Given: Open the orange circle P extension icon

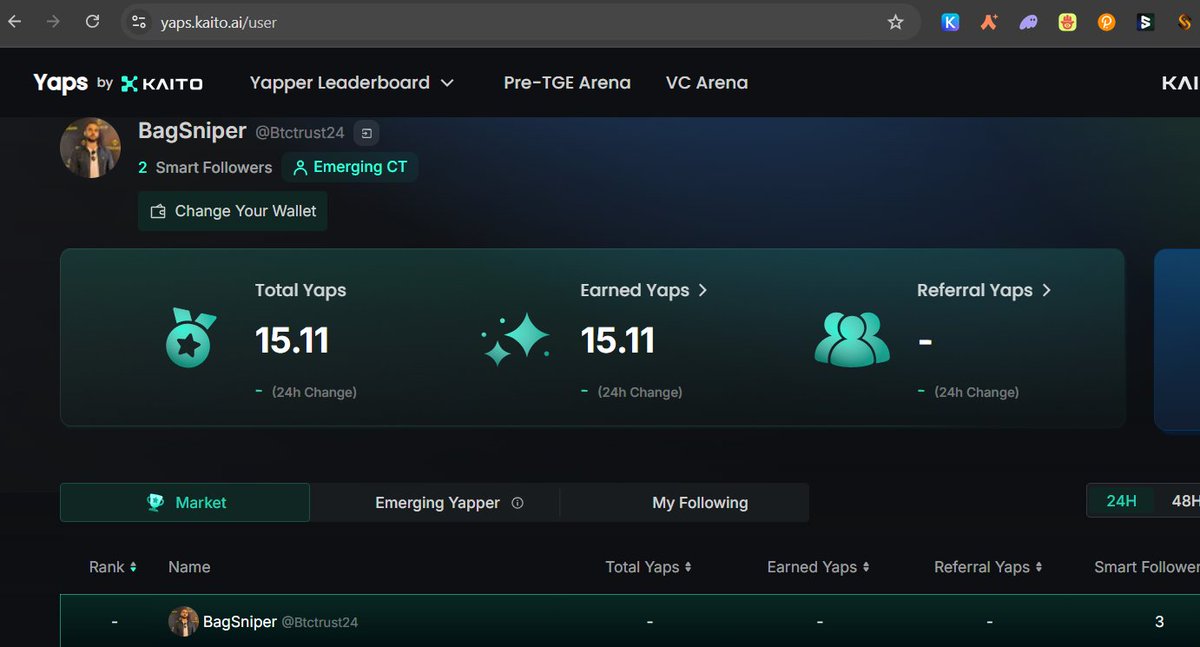Looking at the screenshot, I should [1106, 22].
